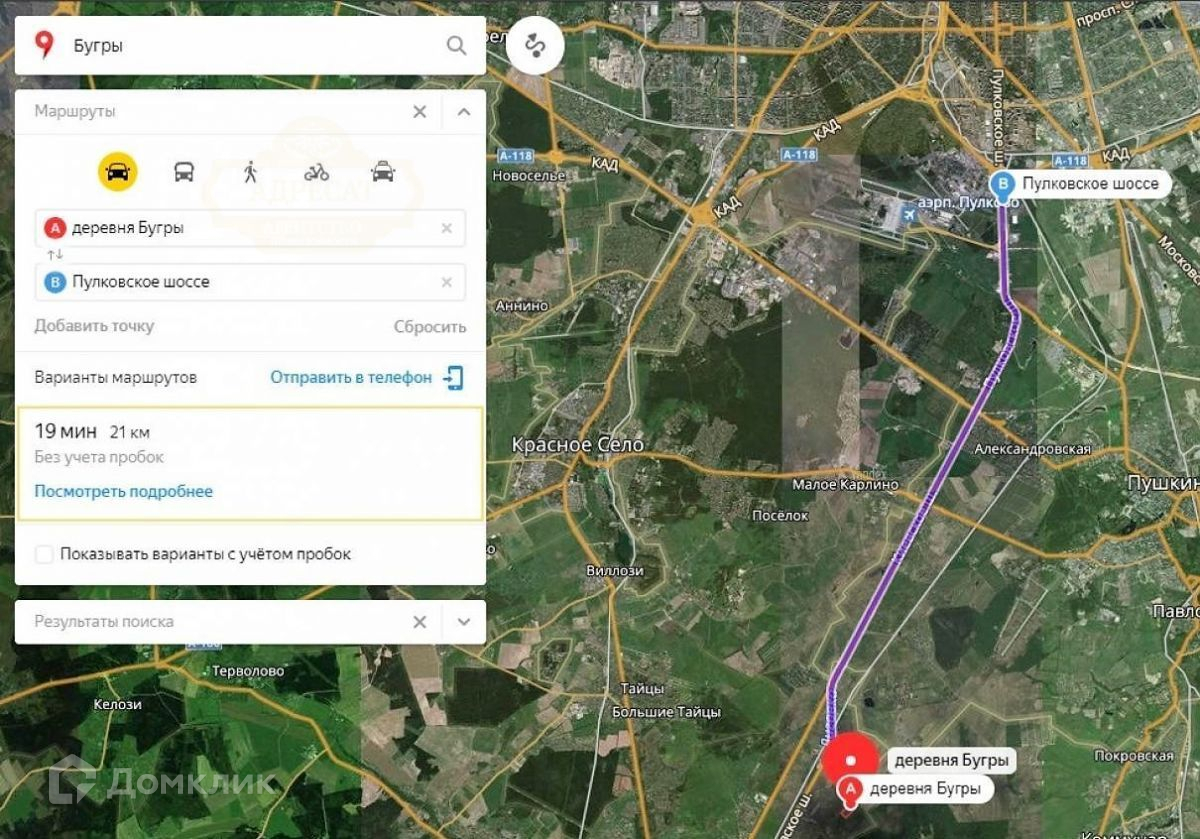Click the upper деревня Бугры map label
The height and width of the screenshot is (839, 1200).
tap(951, 760)
